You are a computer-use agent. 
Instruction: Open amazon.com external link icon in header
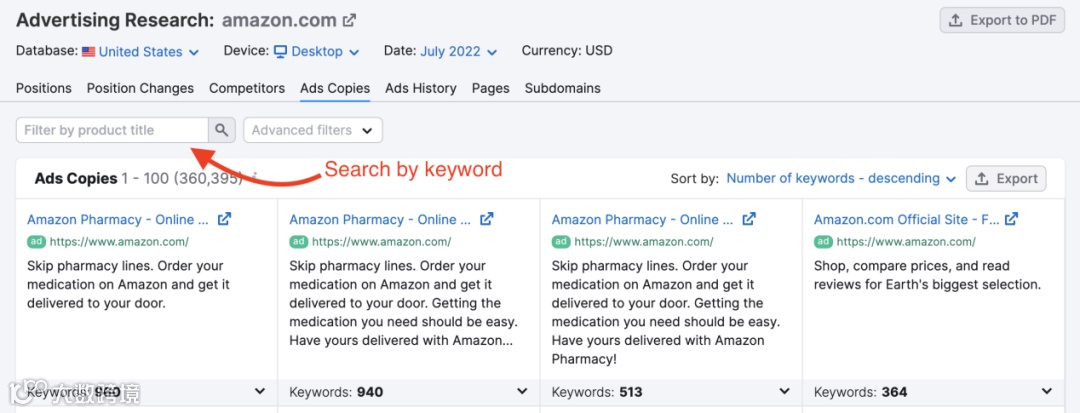pos(349,20)
